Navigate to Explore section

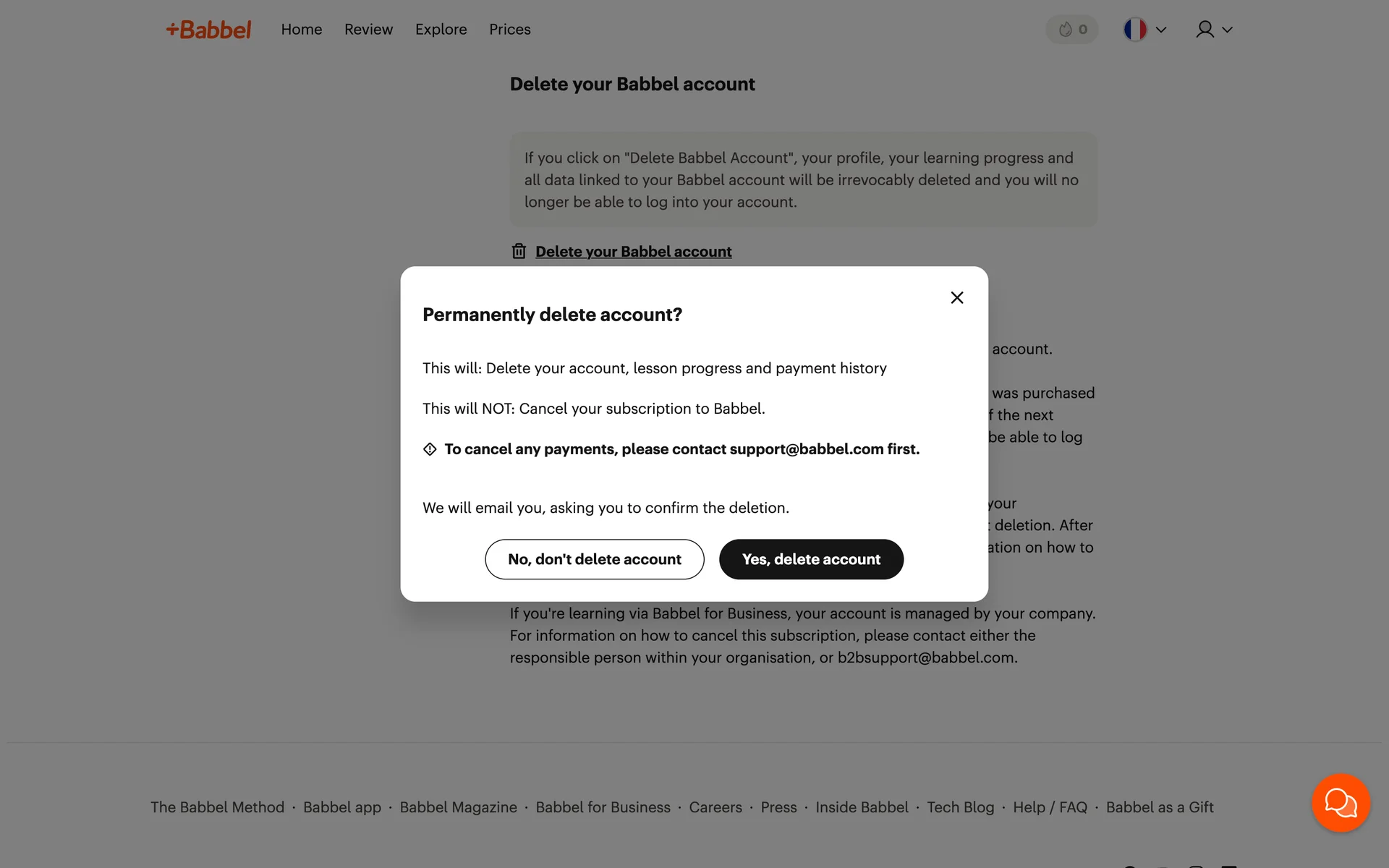pyautogui.click(x=441, y=30)
